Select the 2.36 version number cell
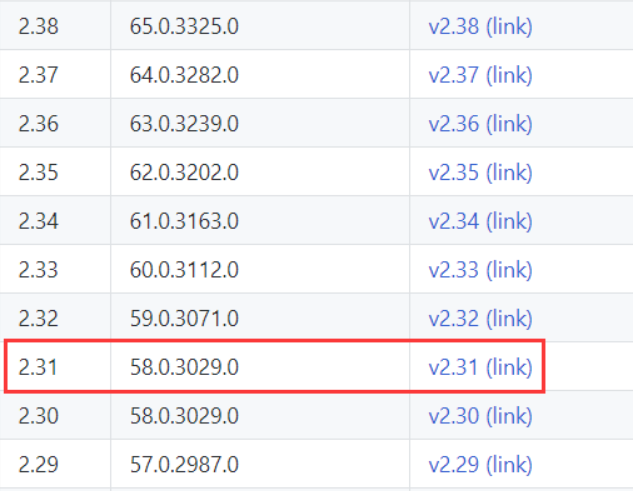This screenshot has height=491, width=634. coord(38,124)
